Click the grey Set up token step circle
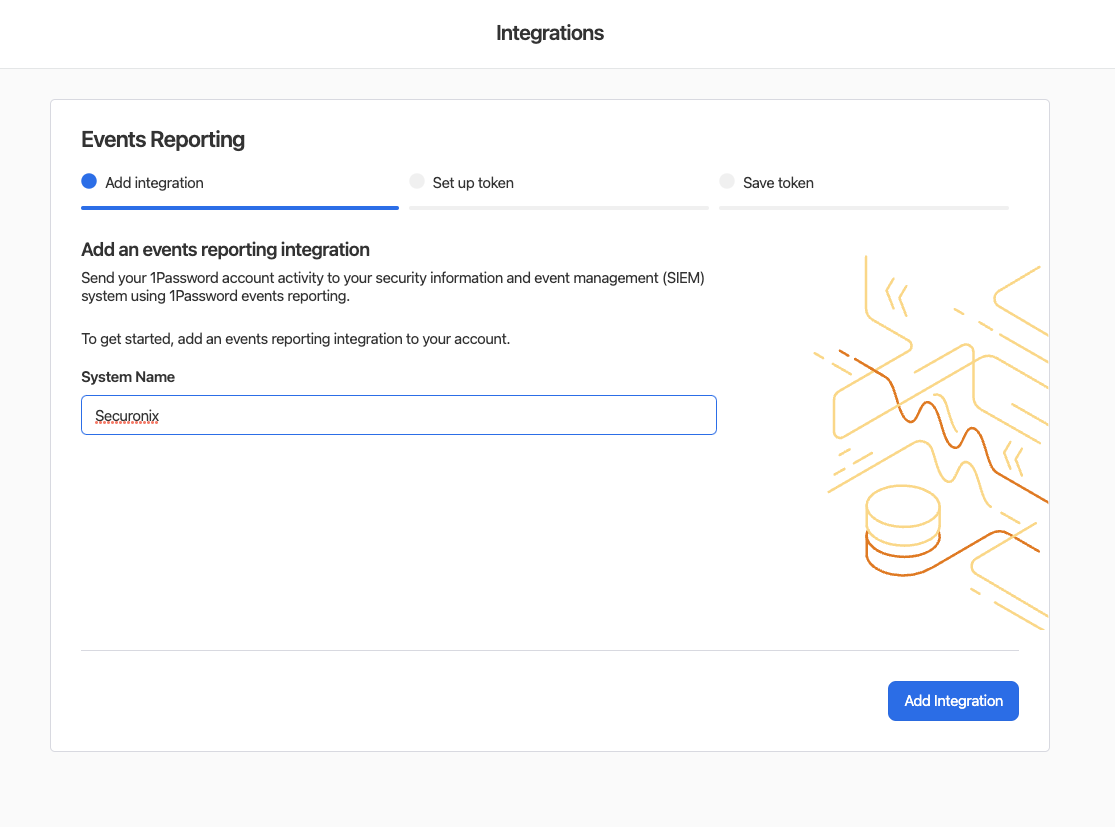 pos(417,182)
